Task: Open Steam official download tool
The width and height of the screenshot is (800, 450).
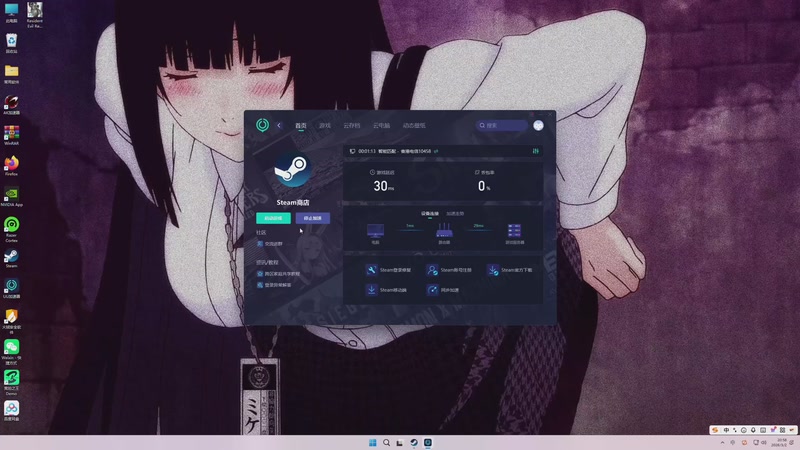Action: (x=510, y=270)
